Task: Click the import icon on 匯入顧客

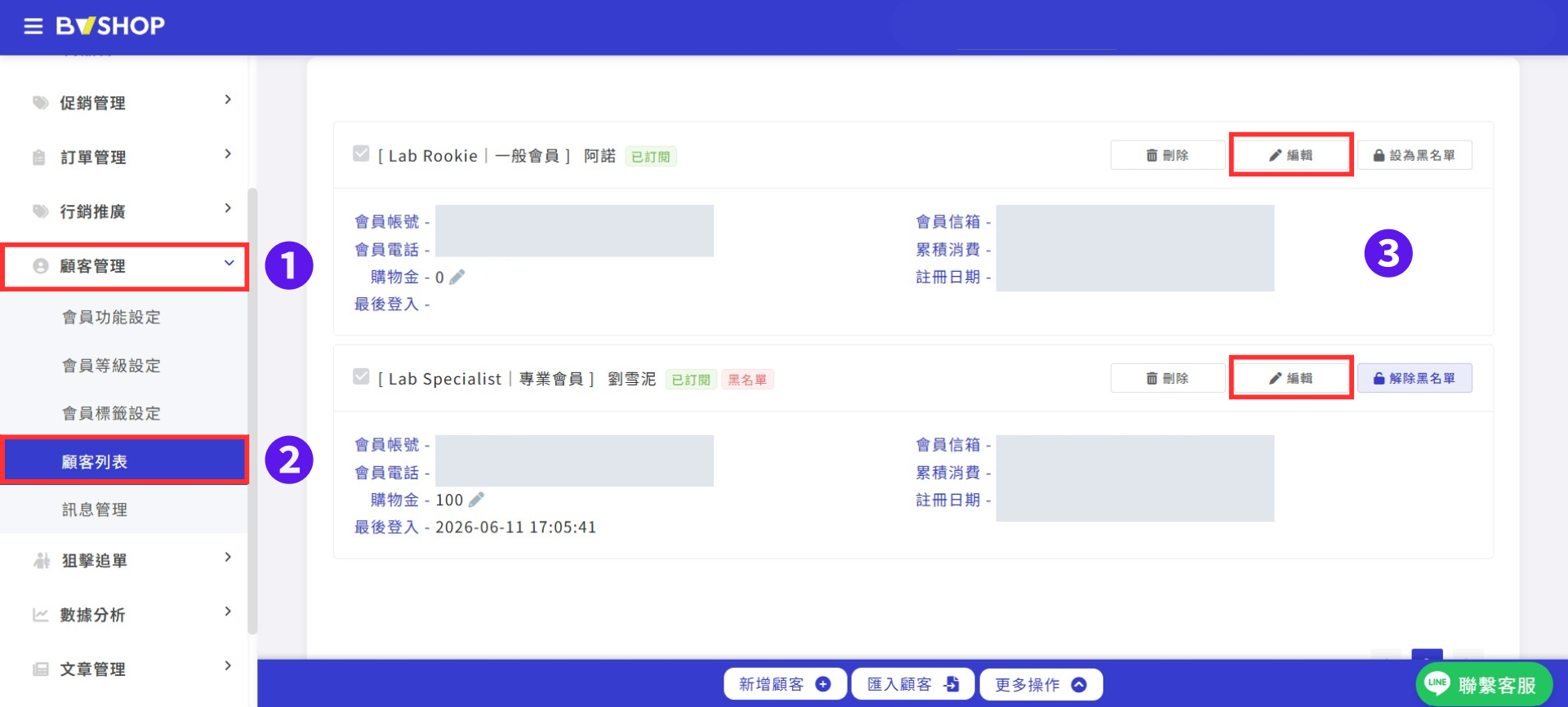Action: tap(951, 684)
